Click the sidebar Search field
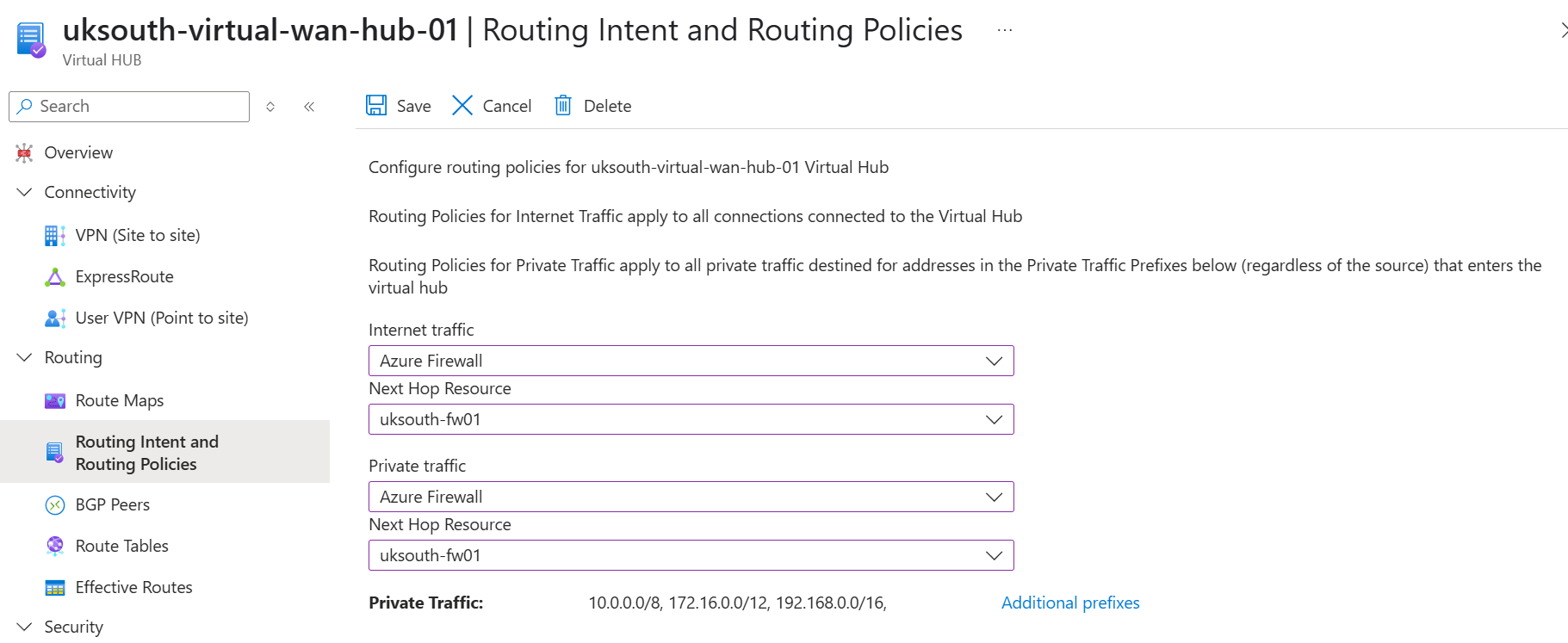 pyautogui.click(x=138, y=107)
